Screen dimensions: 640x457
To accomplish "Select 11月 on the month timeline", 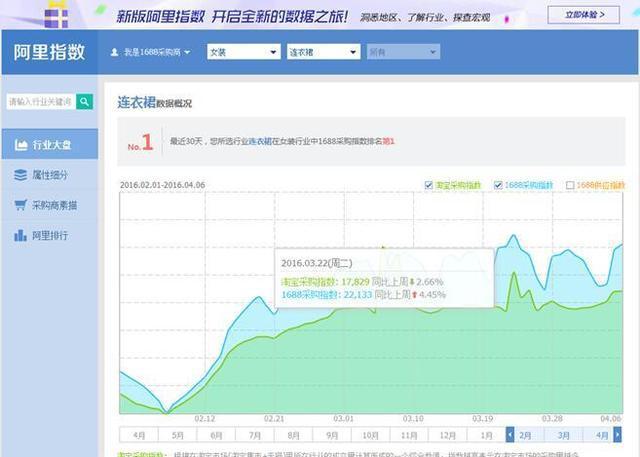I will click(x=409, y=435).
